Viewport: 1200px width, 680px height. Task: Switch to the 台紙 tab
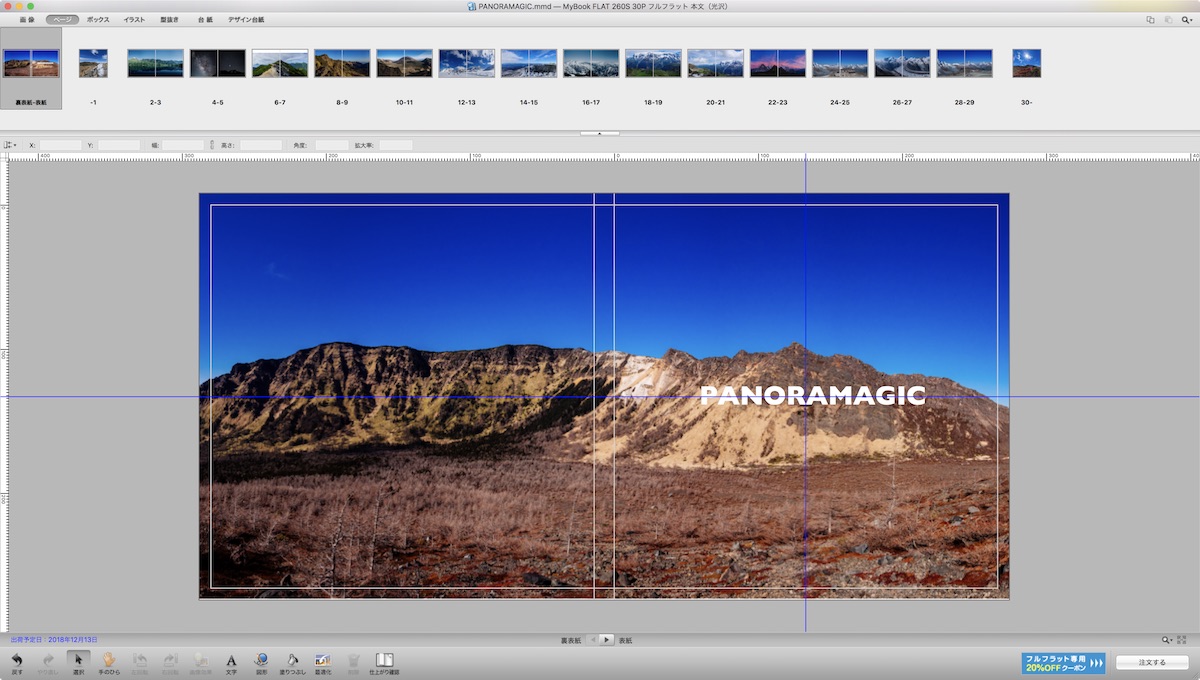pos(205,19)
